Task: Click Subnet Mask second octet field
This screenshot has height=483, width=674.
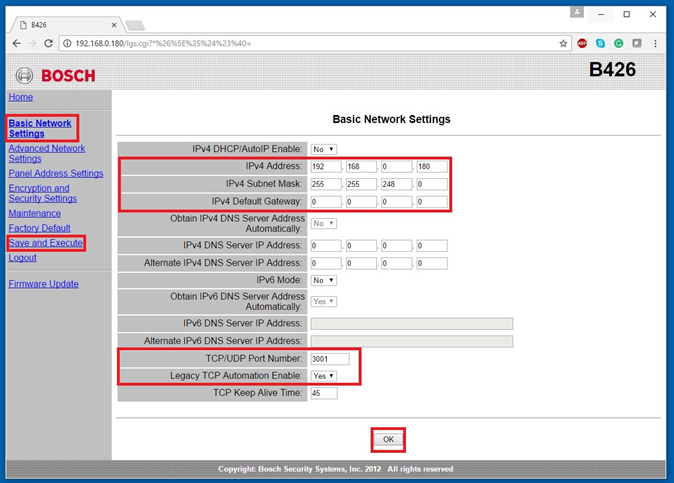Action: pos(361,184)
